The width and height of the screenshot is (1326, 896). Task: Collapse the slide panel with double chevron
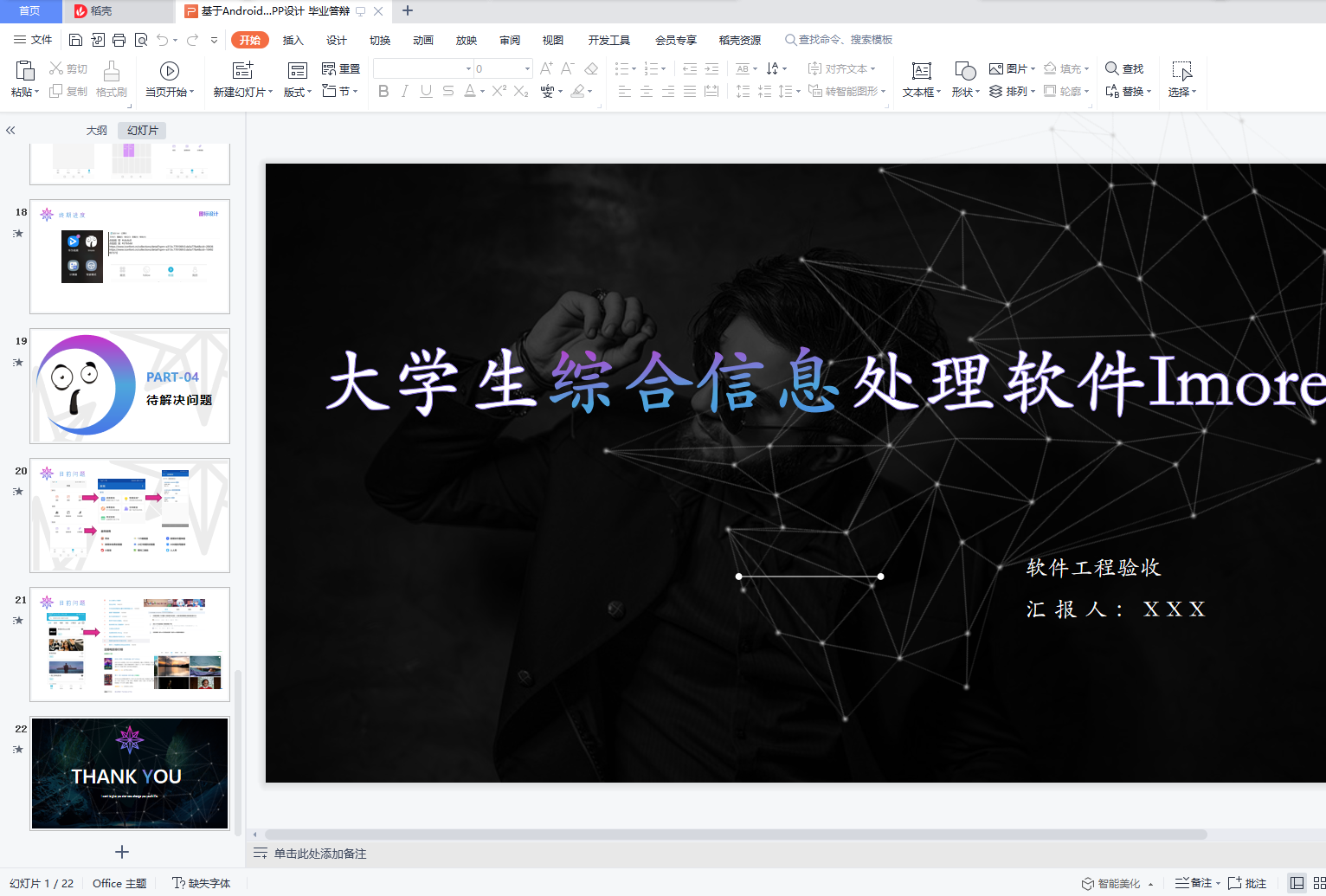pos(10,131)
